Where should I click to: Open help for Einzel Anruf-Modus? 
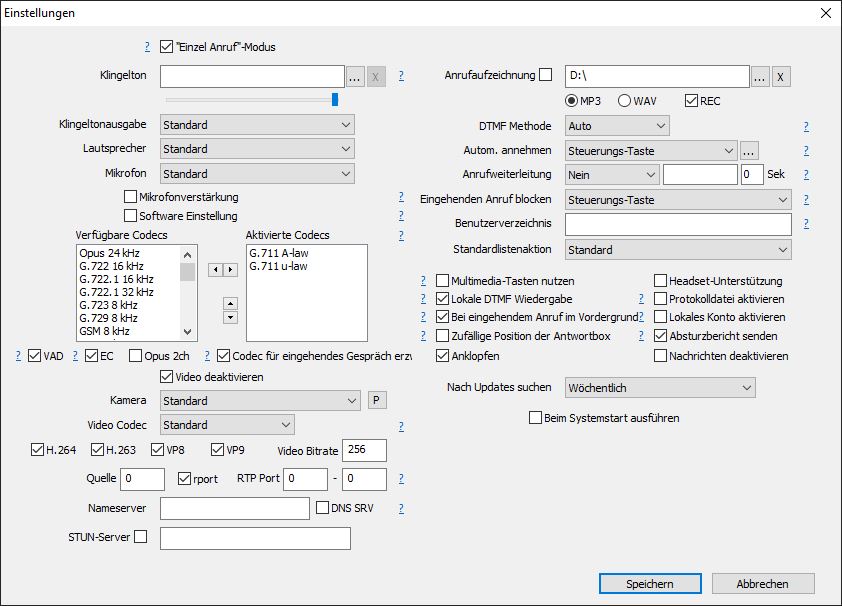coord(147,47)
